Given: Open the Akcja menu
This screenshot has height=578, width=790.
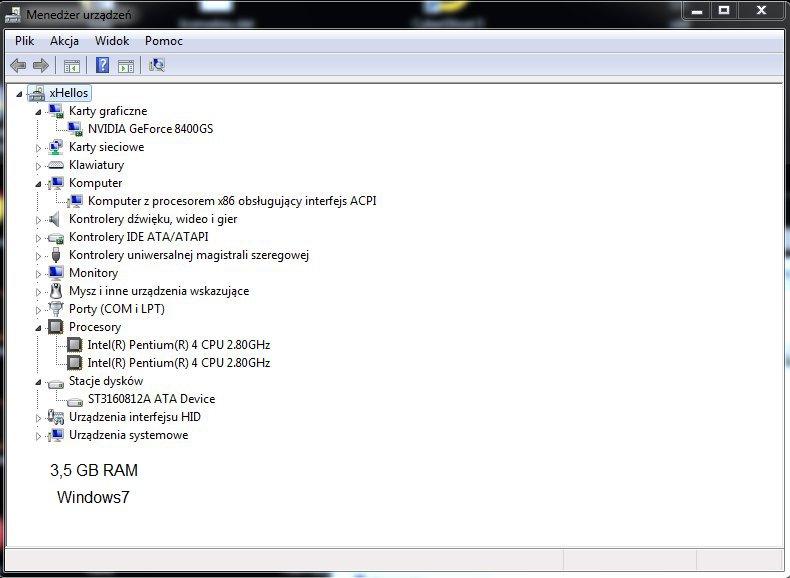Looking at the screenshot, I should click(x=64, y=41).
